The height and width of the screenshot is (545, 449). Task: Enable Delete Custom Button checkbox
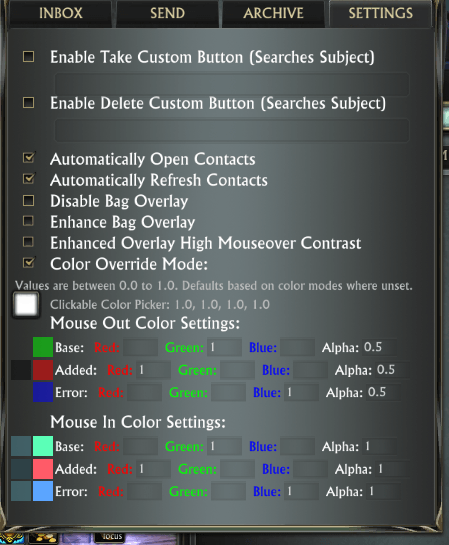point(28,103)
